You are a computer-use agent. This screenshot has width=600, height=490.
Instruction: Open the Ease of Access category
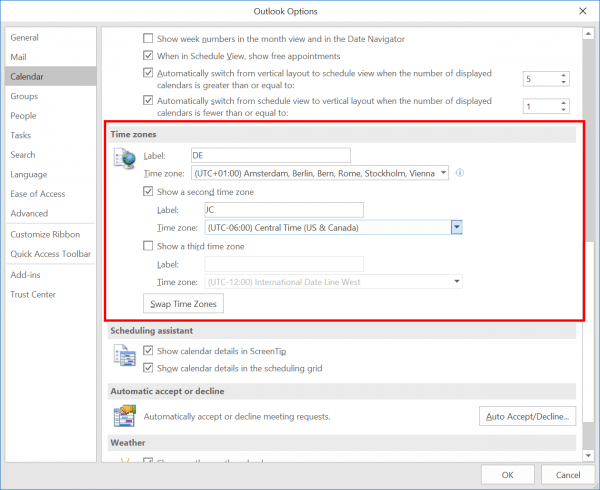pos(51,194)
